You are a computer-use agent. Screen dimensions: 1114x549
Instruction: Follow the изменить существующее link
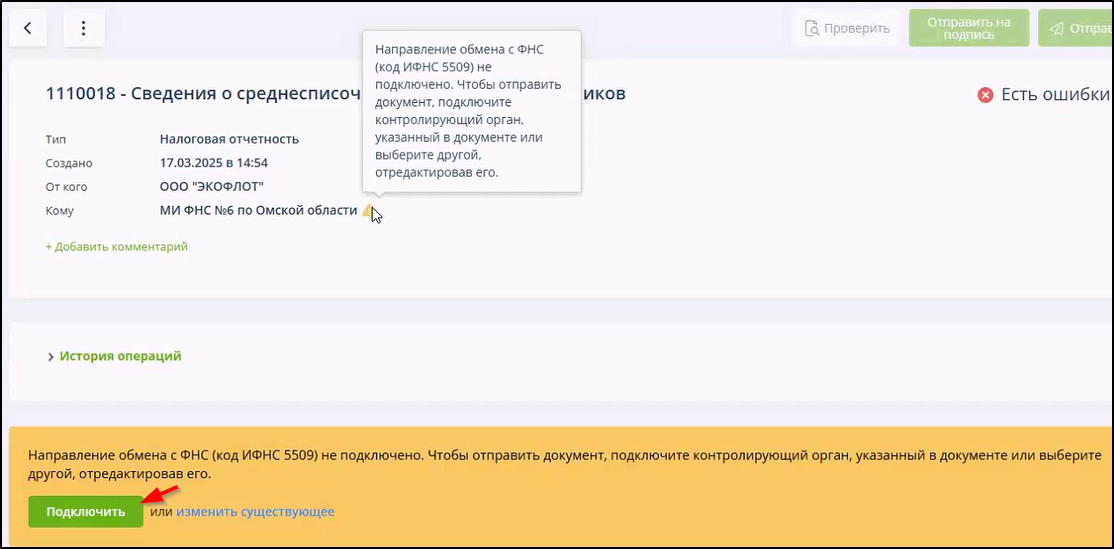tap(255, 512)
